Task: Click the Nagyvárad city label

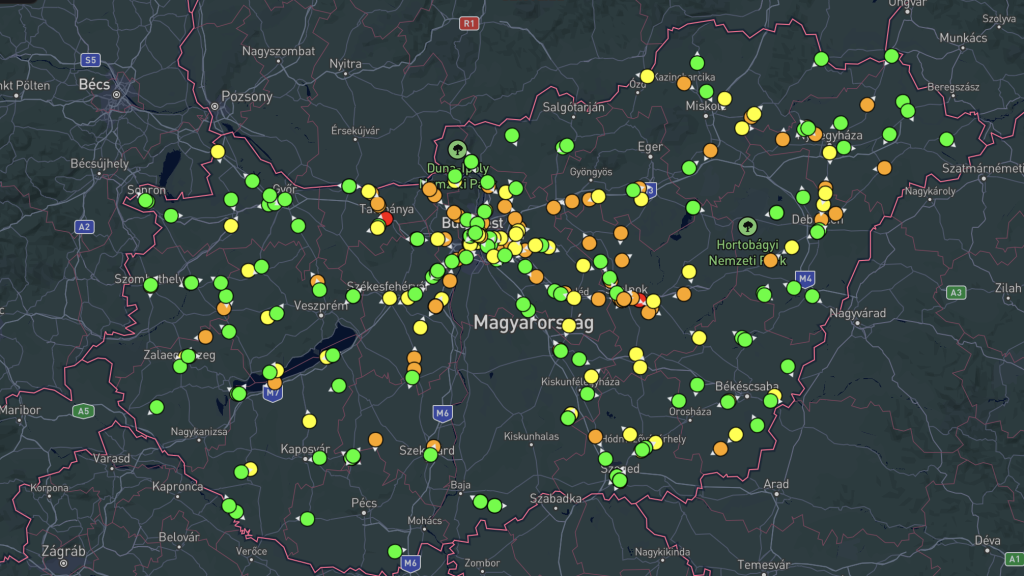Action: (x=859, y=314)
